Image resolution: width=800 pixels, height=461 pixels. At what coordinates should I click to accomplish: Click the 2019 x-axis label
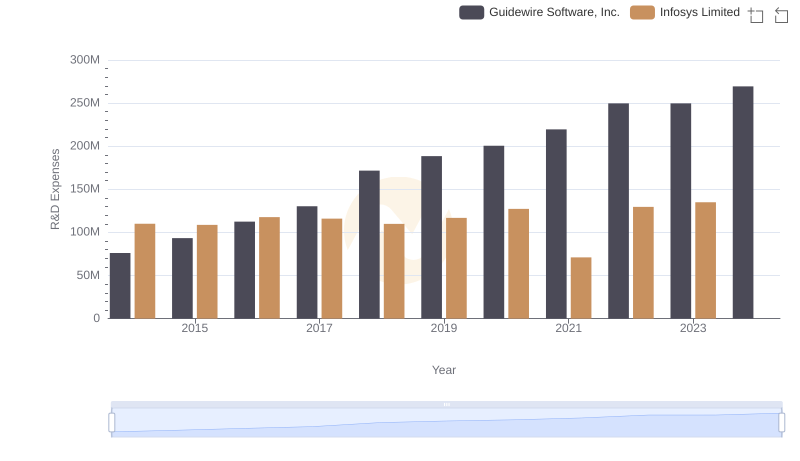[x=444, y=328]
